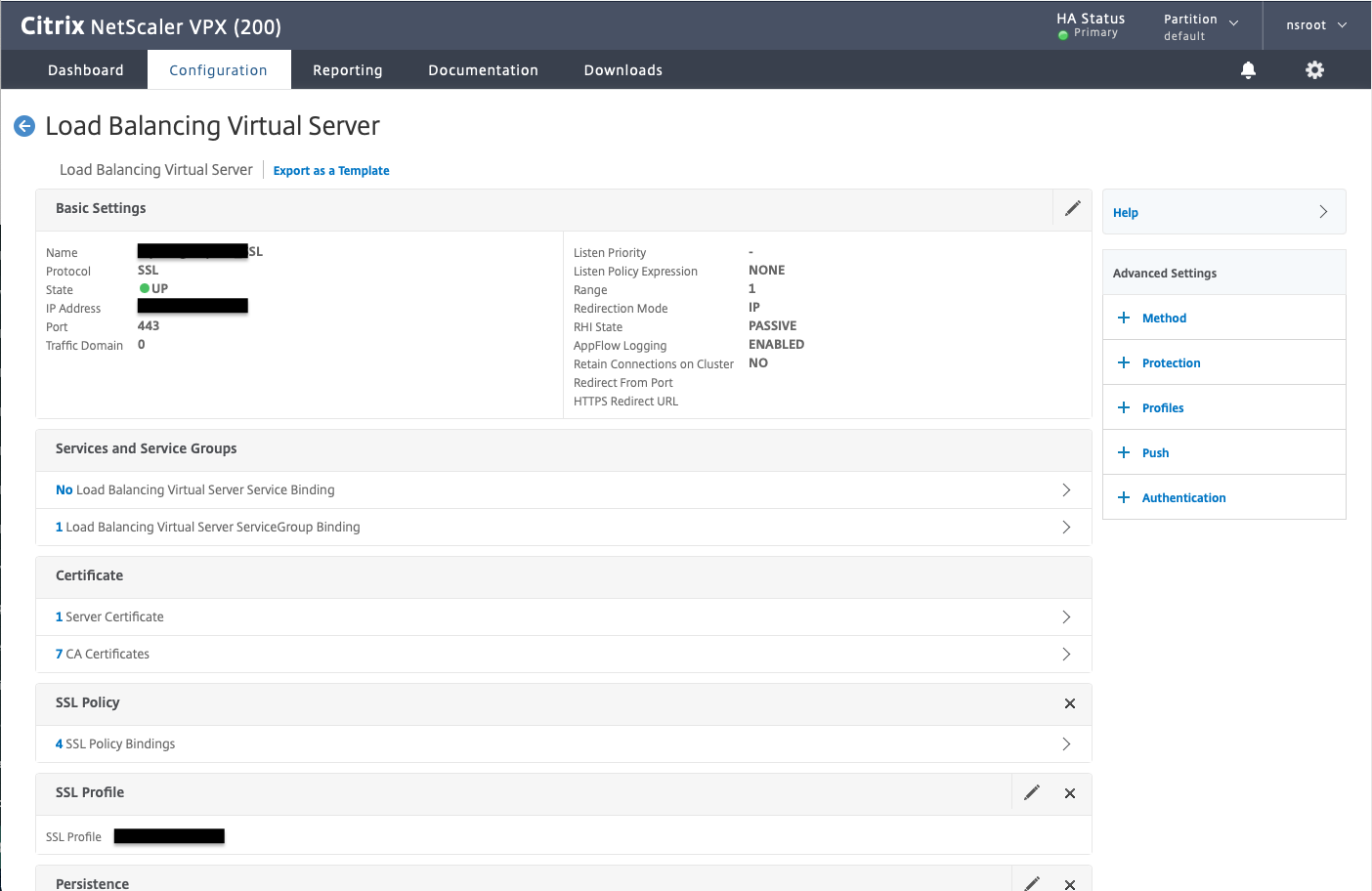Image resolution: width=1372 pixels, height=891 pixels.
Task: Select the Configuration tab
Action: click(218, 70)
